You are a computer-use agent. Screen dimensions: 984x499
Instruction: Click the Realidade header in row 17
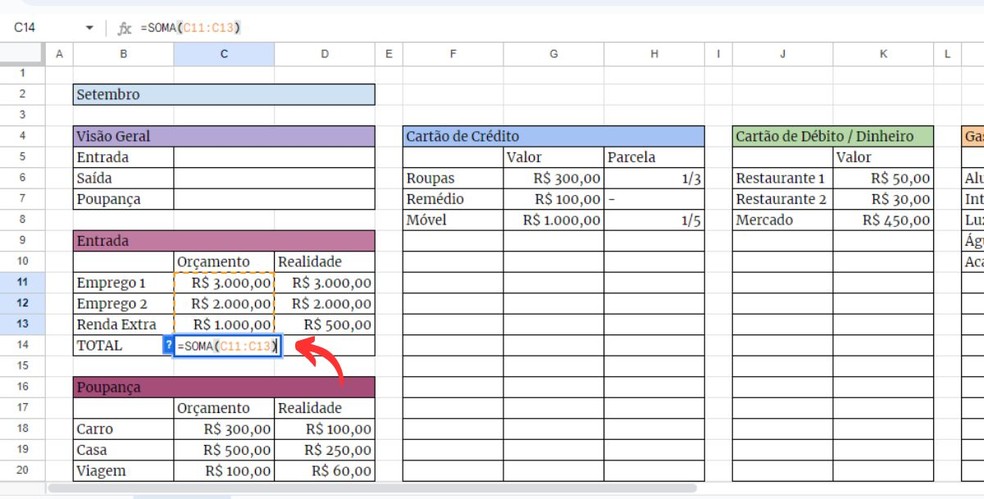[x=324, y=408]
